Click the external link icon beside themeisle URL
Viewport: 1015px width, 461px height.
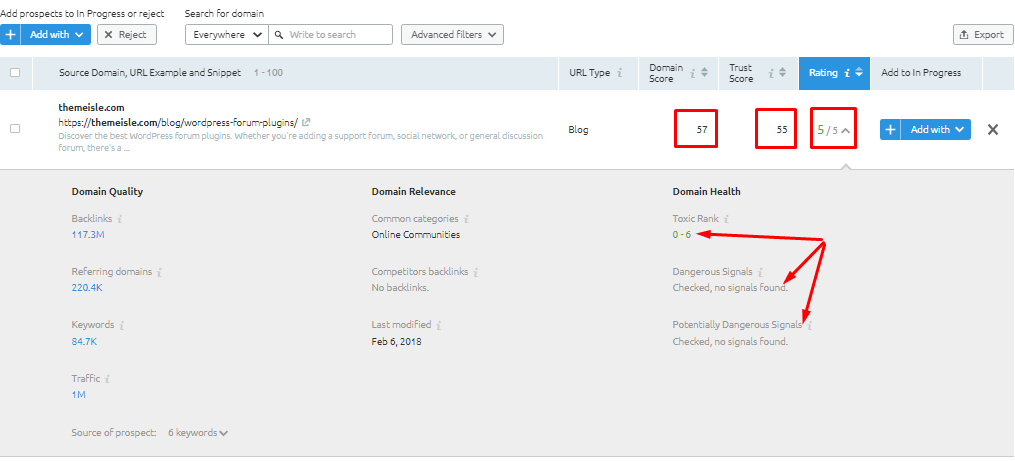click(x=306, y=122)
